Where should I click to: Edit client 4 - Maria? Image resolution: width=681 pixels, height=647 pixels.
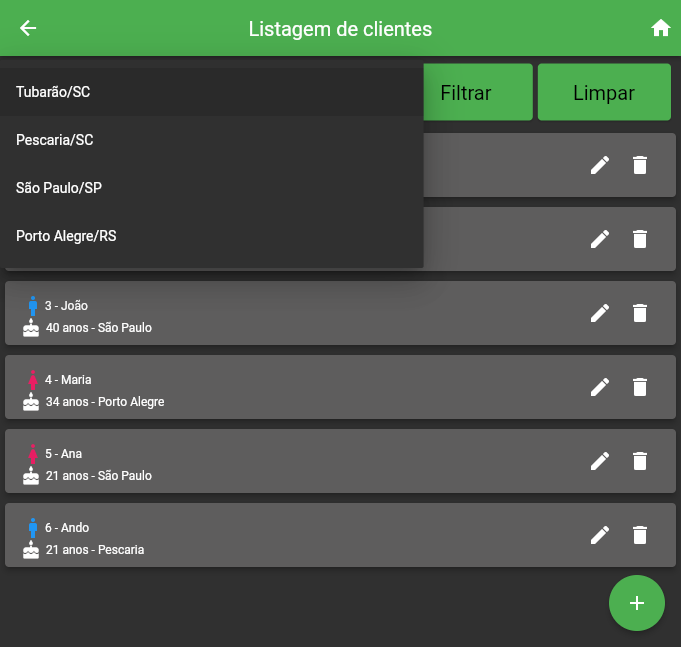(x=600, y=387)
